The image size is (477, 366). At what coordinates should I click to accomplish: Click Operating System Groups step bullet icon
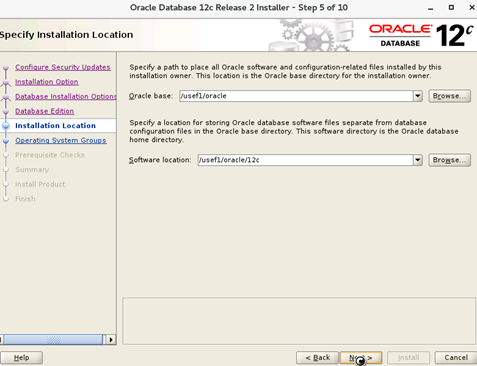click(6, 140)
